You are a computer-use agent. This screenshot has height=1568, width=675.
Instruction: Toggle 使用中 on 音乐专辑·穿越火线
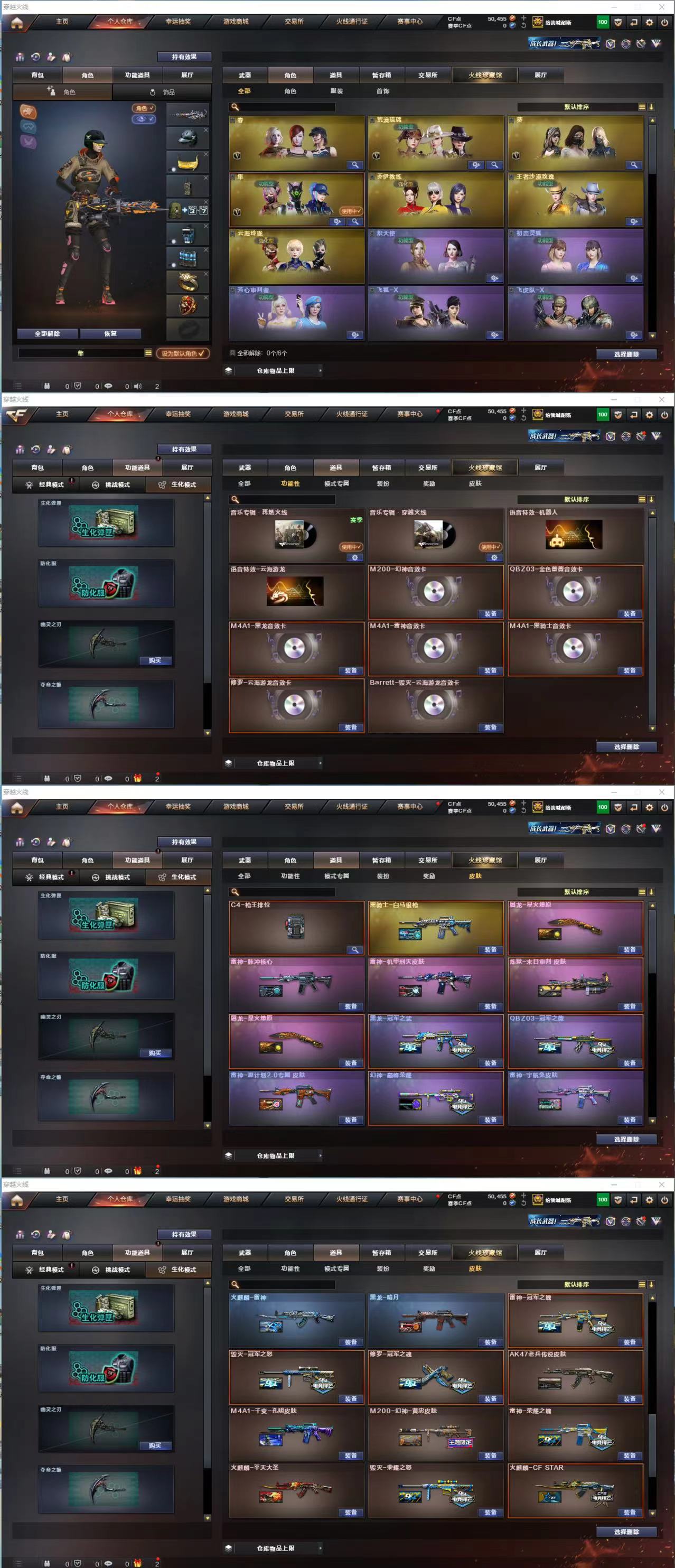pos(491,547)
